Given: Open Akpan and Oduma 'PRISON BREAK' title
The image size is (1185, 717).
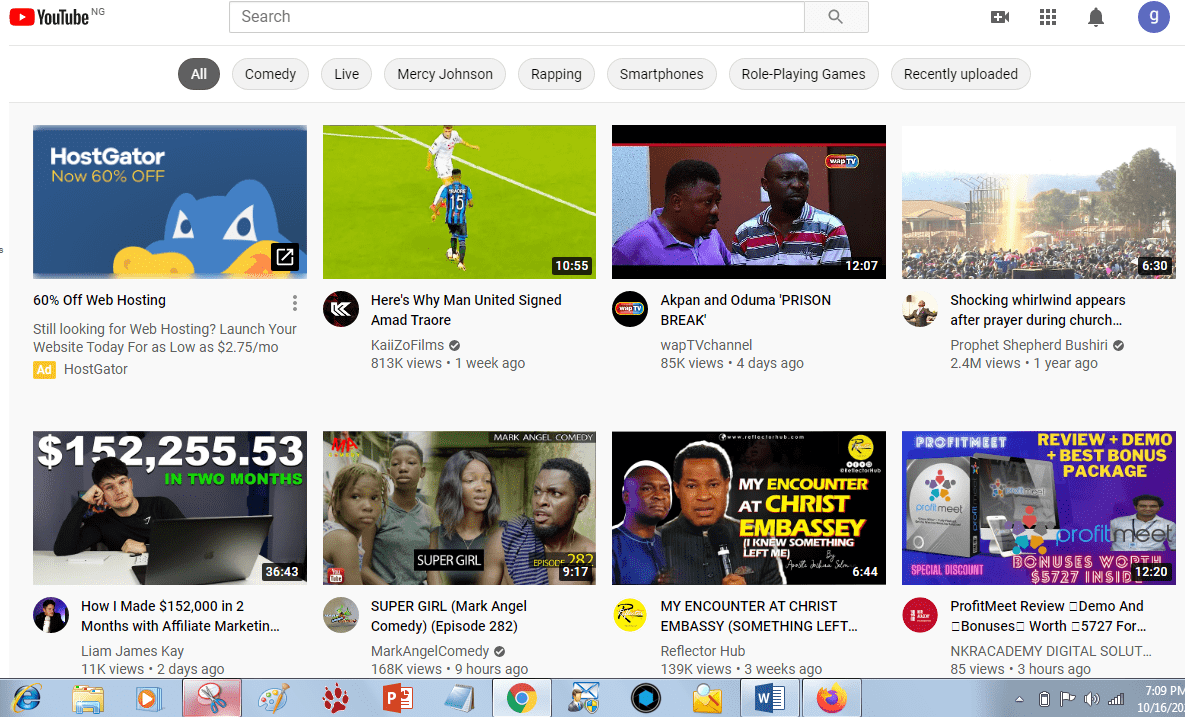Looking at the screenshot, I should (746, 310).
